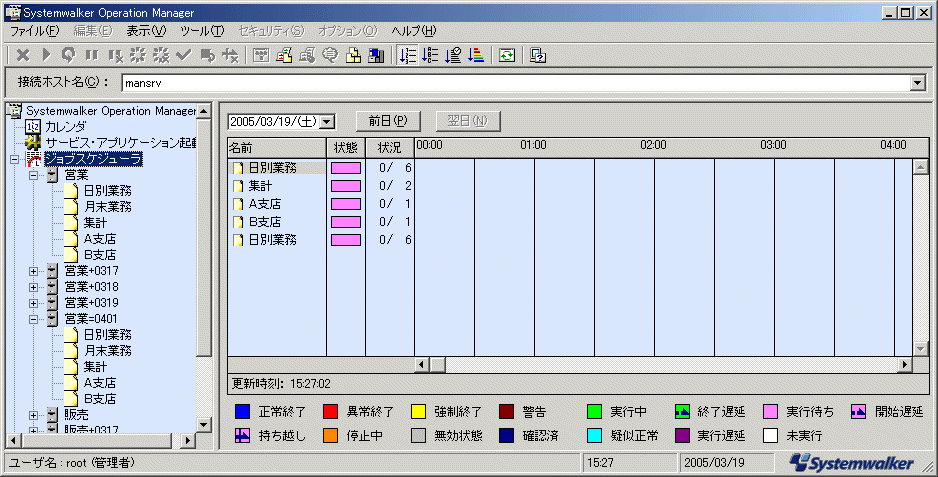Click the 名前 column header

point(277,147)
